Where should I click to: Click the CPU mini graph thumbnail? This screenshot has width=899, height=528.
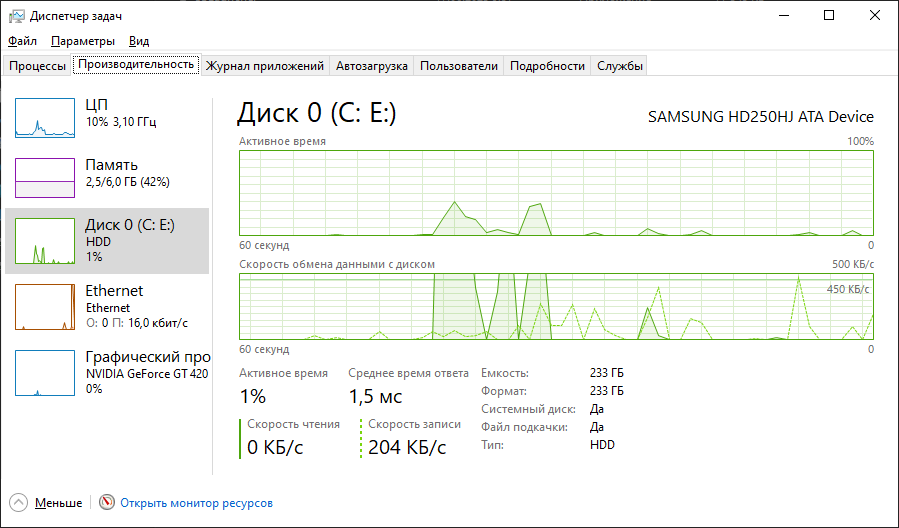pos(45,117)
